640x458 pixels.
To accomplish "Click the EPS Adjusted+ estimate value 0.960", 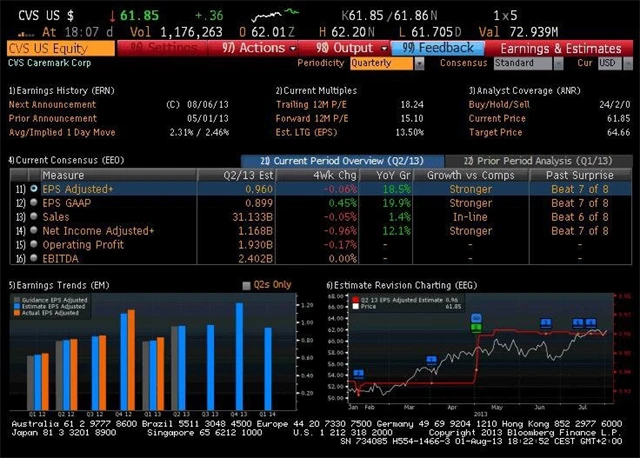I will [x=259, y=189].
